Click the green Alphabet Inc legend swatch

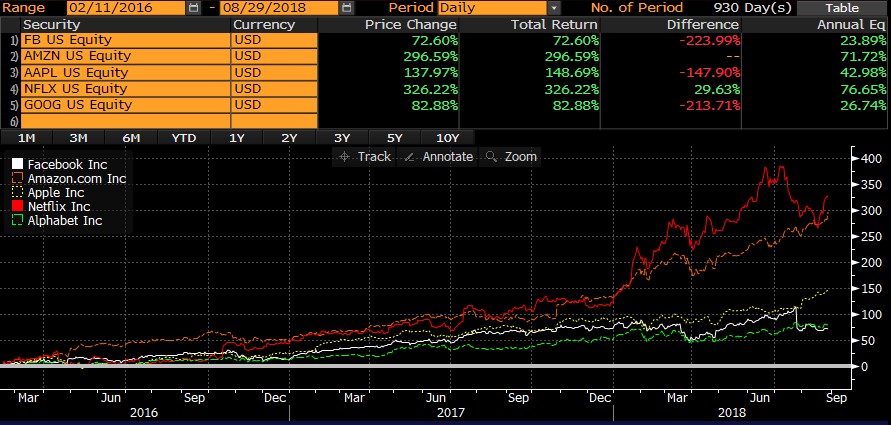click(18, 220)
